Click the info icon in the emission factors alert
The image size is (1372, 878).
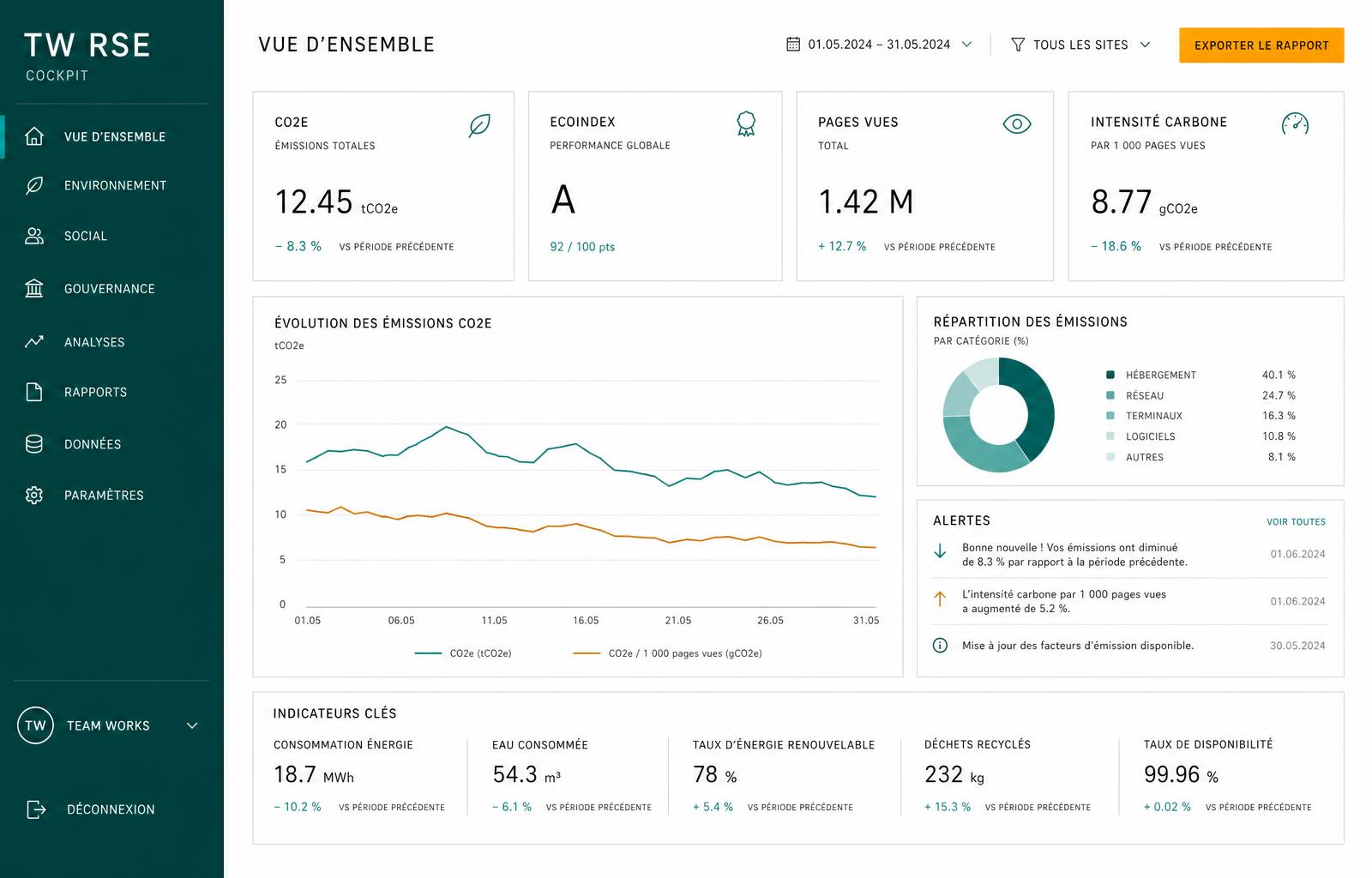940,646
